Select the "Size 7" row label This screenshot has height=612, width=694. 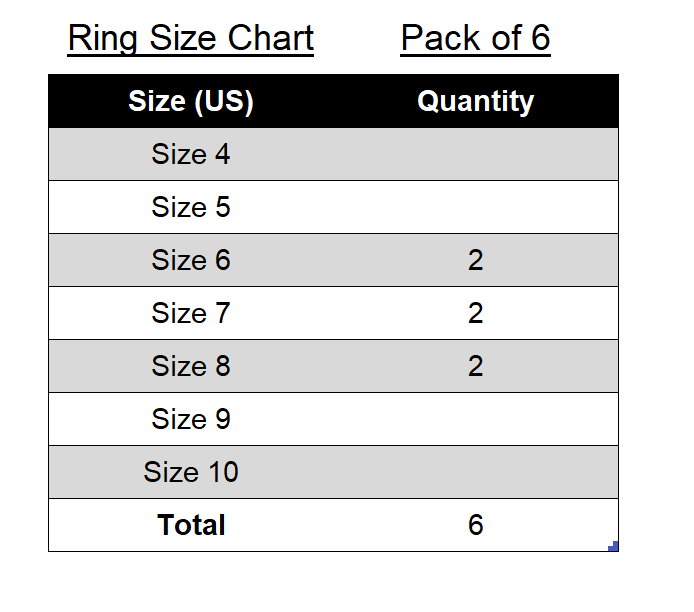[x=191, y=313]
